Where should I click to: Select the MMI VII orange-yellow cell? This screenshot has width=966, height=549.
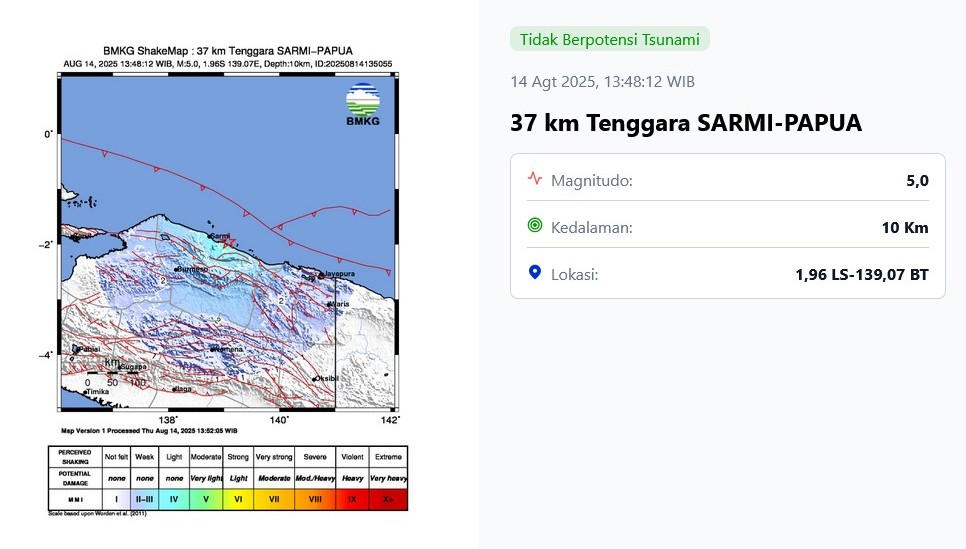tap(274, 499)
